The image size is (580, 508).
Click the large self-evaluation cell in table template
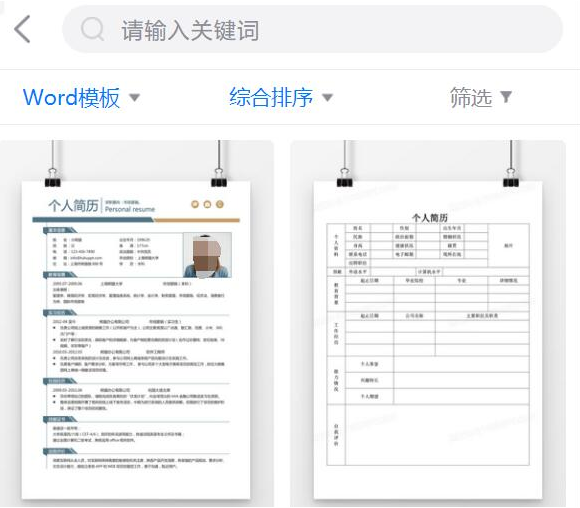coord(437,435)
